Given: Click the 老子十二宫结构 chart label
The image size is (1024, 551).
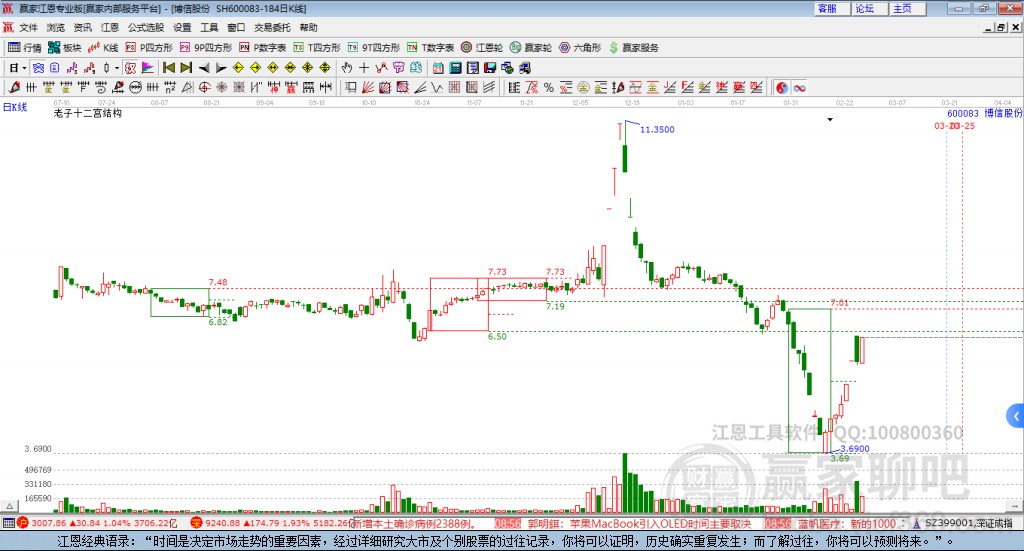Looking at the screenshot, I should tap(88, 113).
